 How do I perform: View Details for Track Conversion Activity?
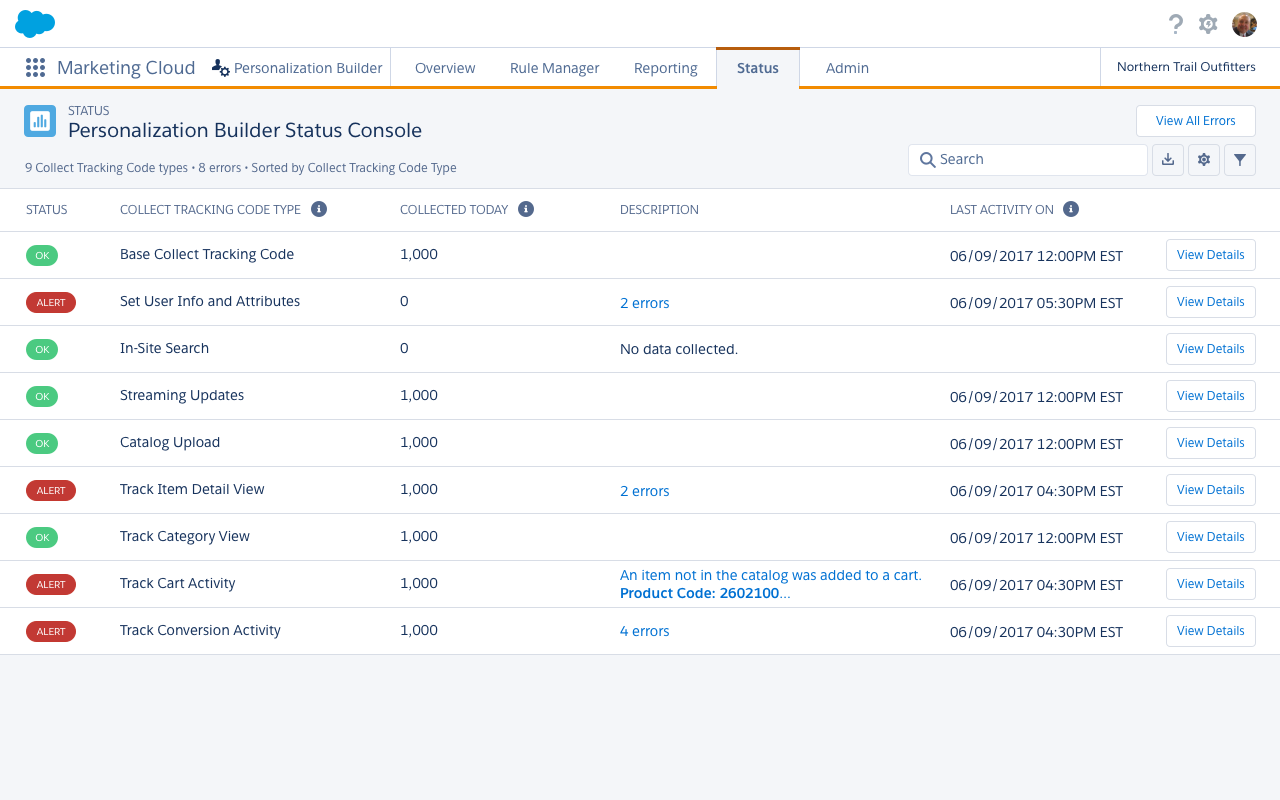point(1211,631)
